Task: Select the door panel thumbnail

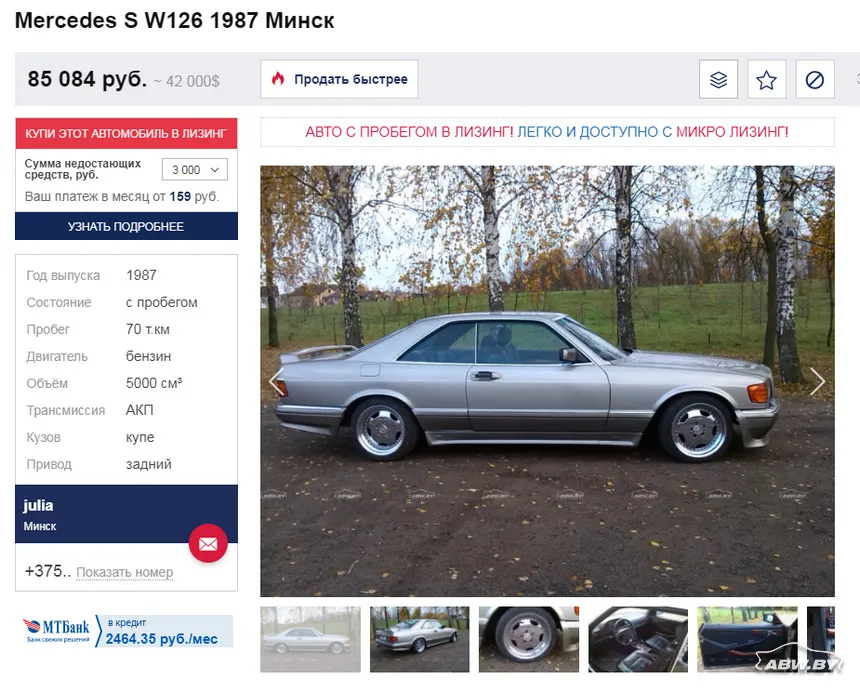Action: (x=747, y=639)
